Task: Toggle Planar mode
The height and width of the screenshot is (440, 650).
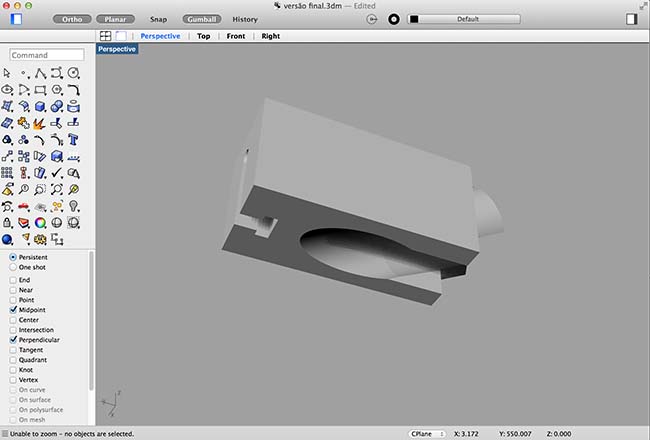Action: click(115, 19)
